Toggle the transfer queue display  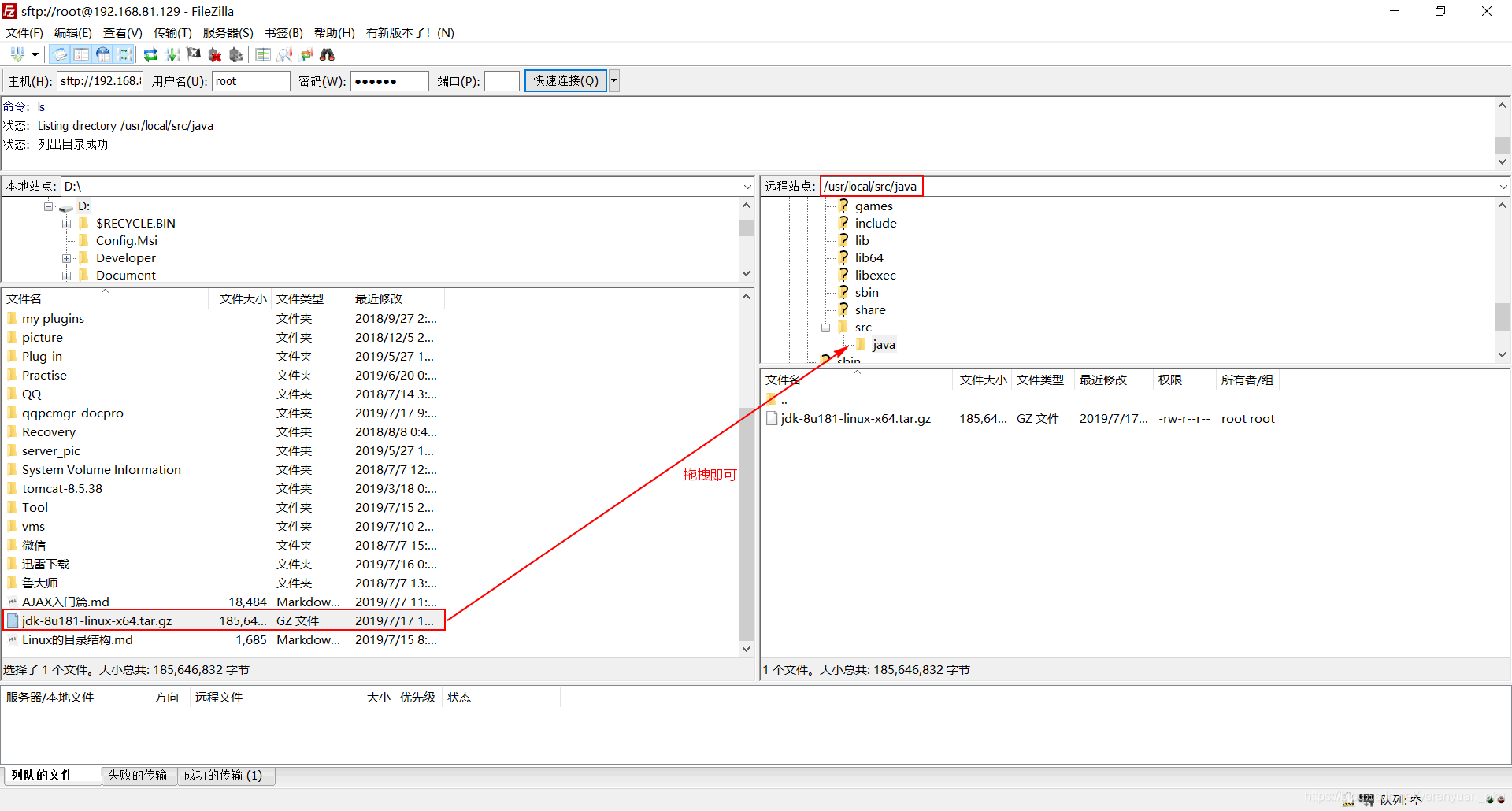coord(124,54)
